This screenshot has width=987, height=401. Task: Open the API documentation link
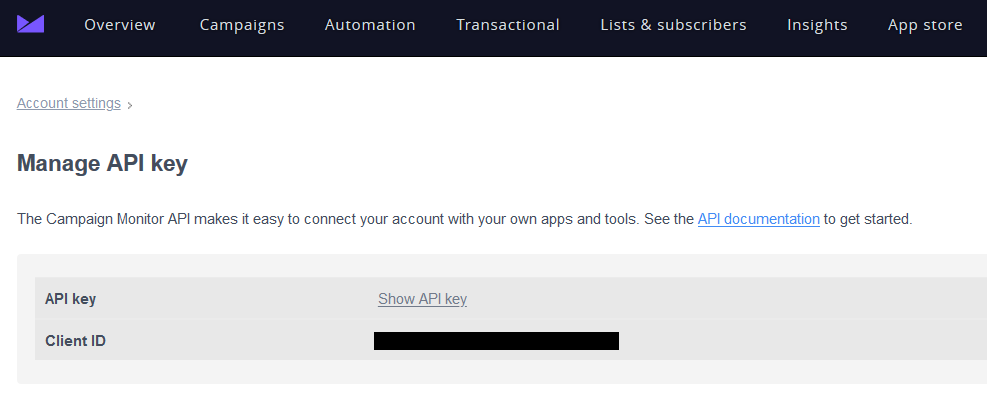point(758,218)
